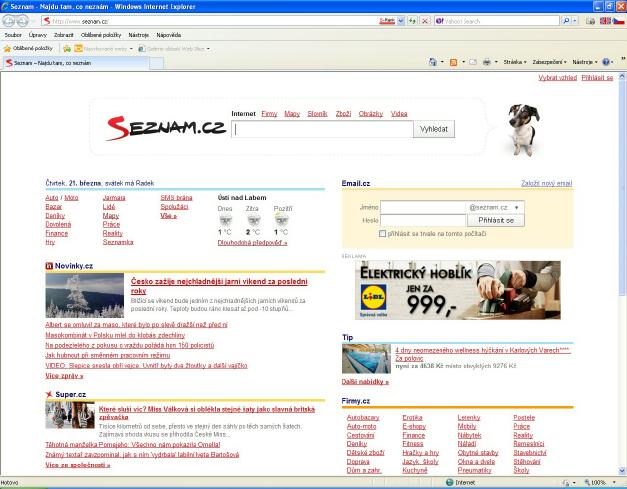
Task: Switch search to Mapy link
Action: (292, 114)
